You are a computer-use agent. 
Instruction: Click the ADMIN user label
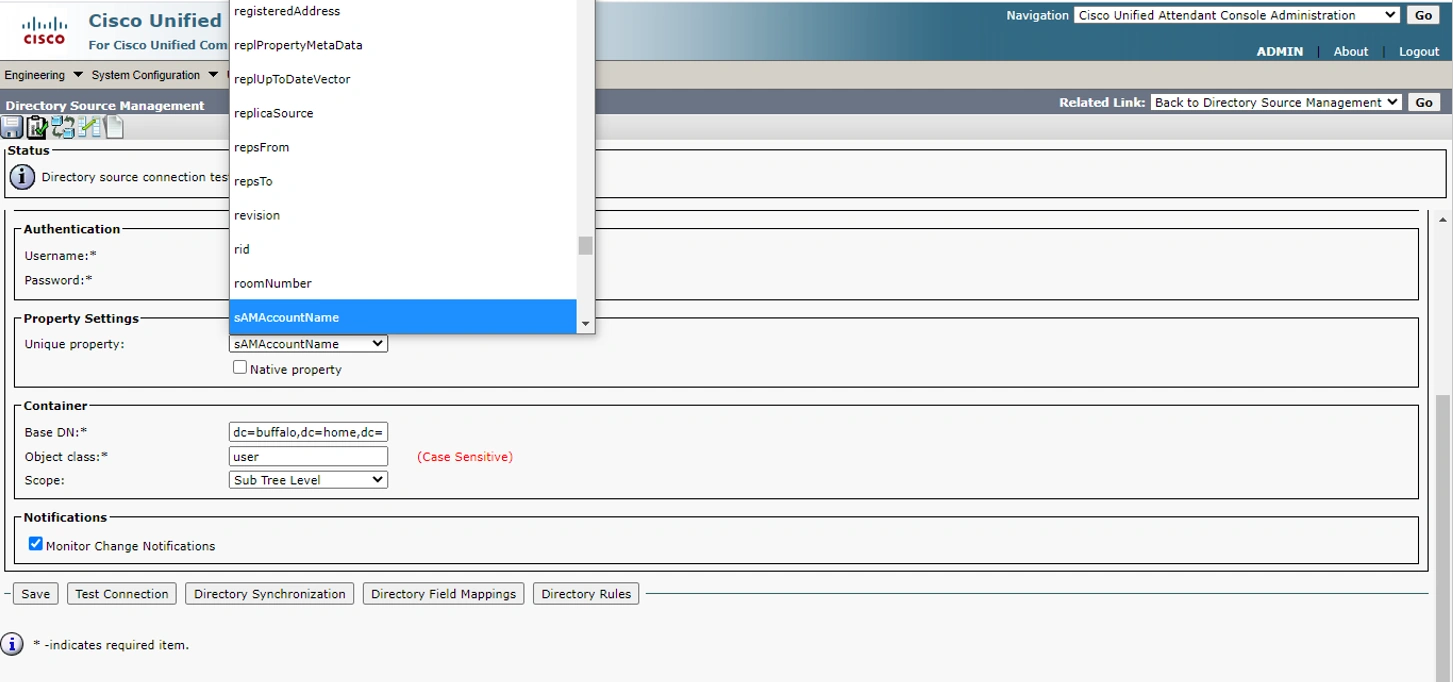[x=1280, y=51]
